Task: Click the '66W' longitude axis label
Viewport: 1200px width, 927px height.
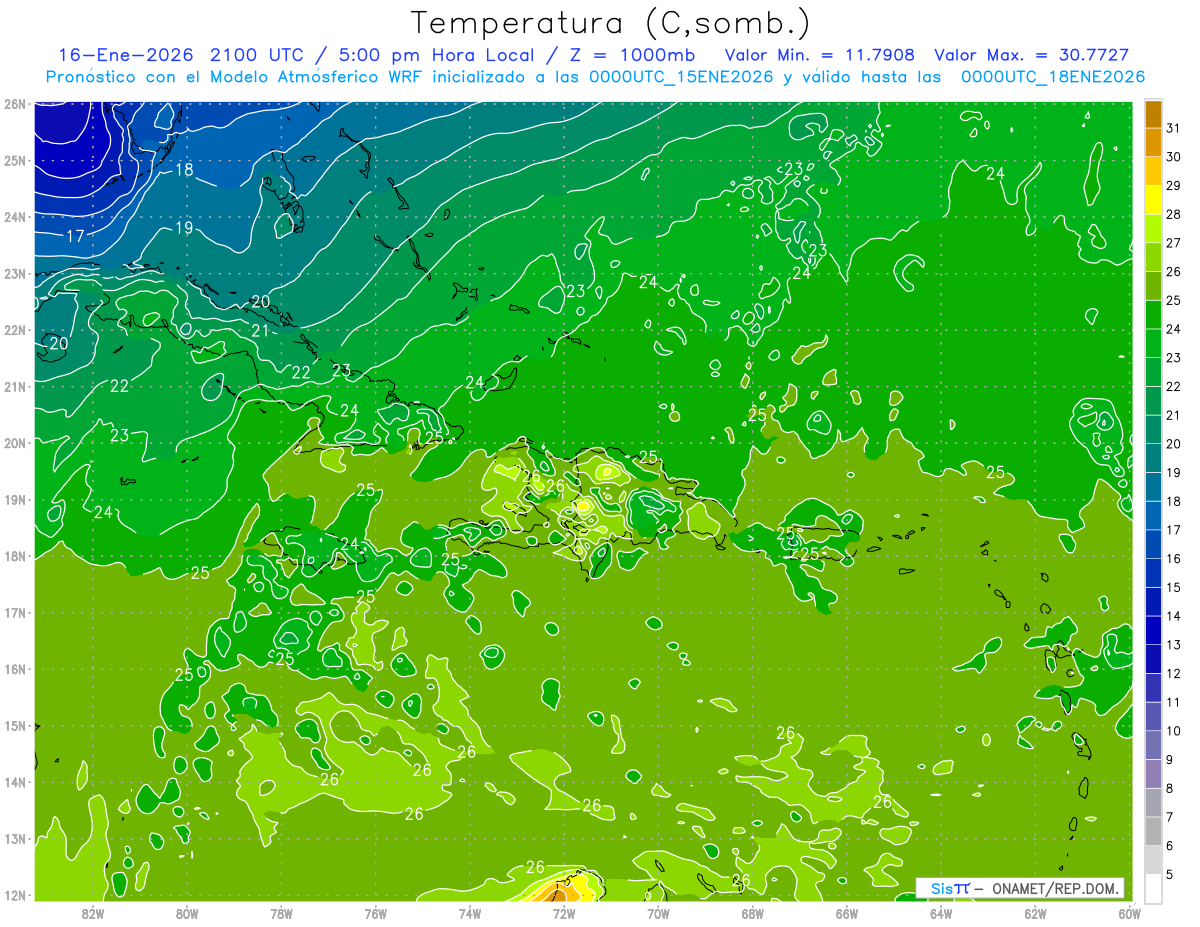Action: (847, 913)
